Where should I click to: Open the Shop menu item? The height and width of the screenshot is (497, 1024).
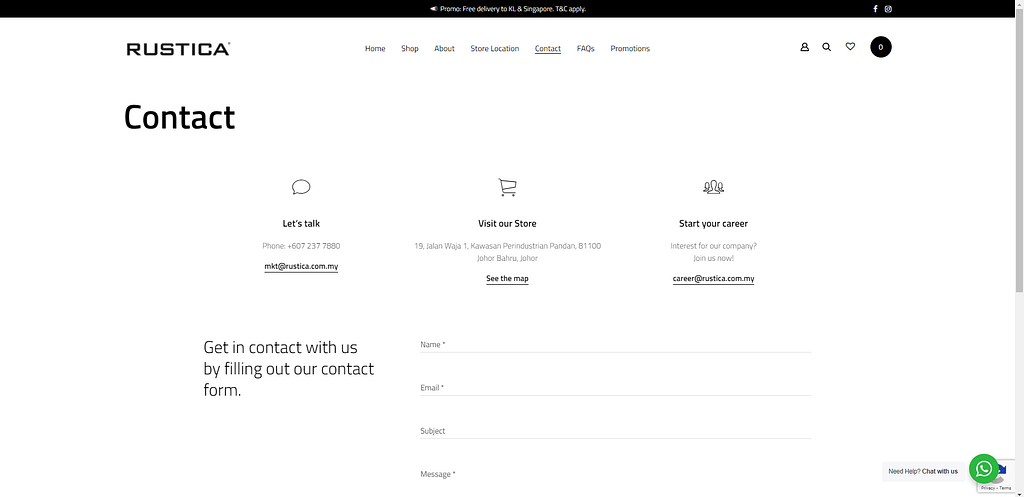pos(410,49)
